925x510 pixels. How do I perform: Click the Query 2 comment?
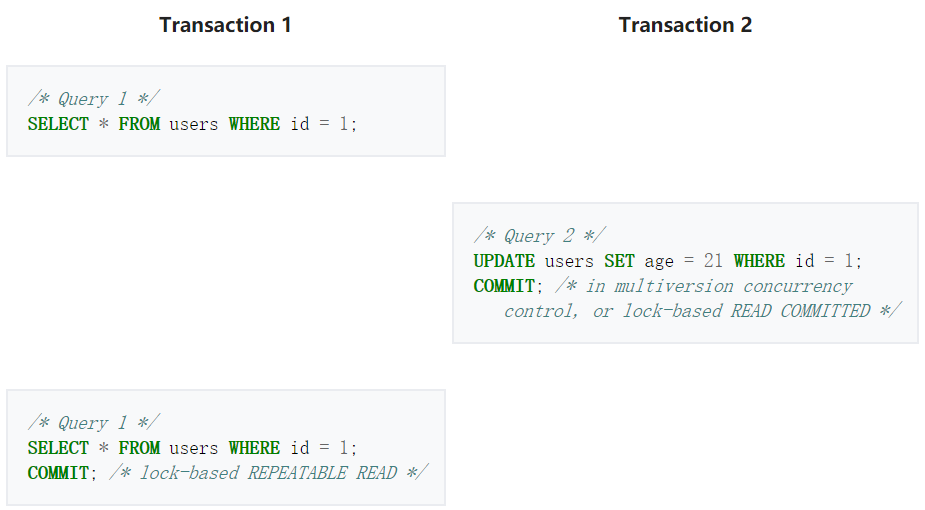pyautogui.click(x=539, y=236)
